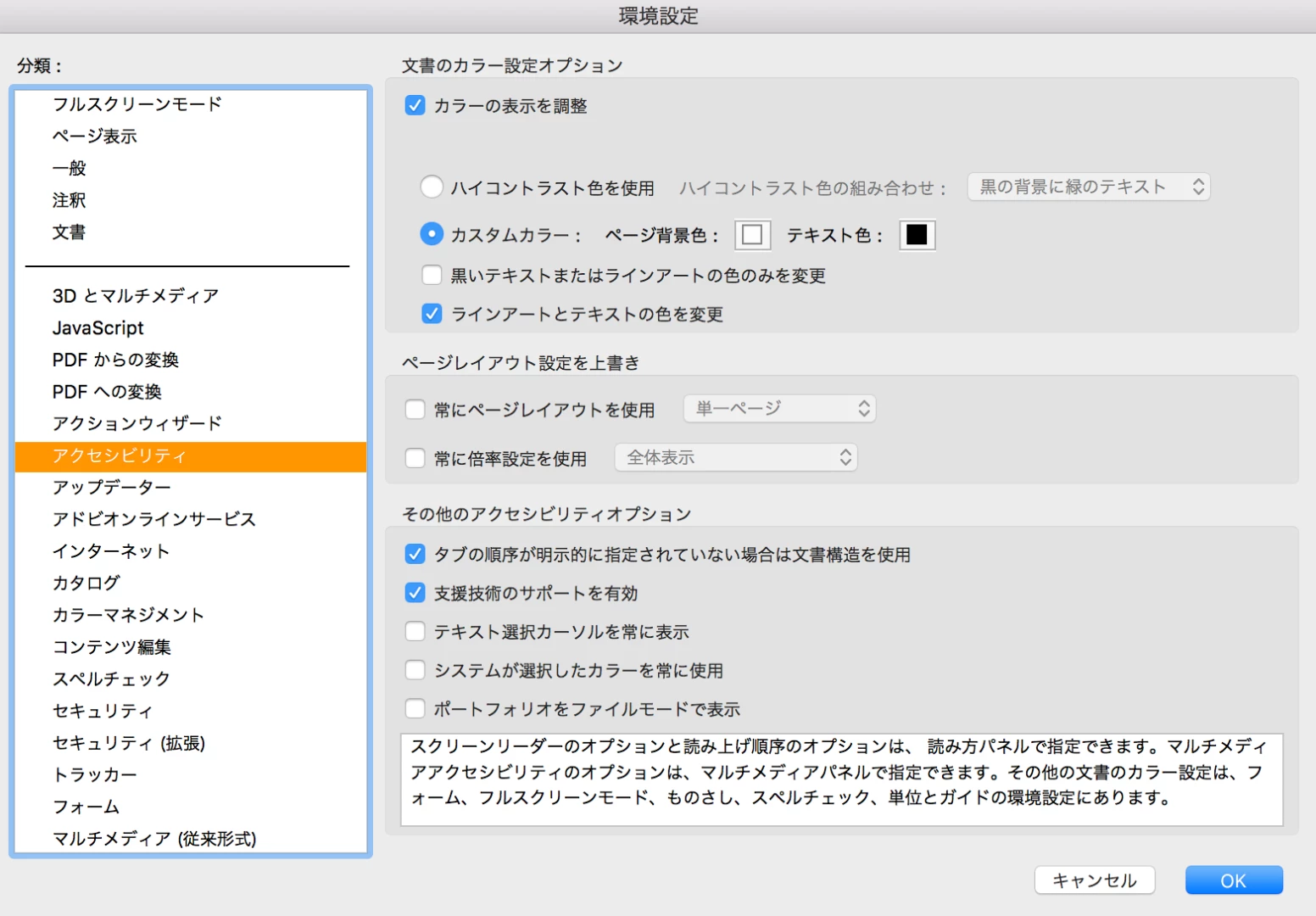
Task: Select アドビオンラインサービス category
Action: click(191, 519)
